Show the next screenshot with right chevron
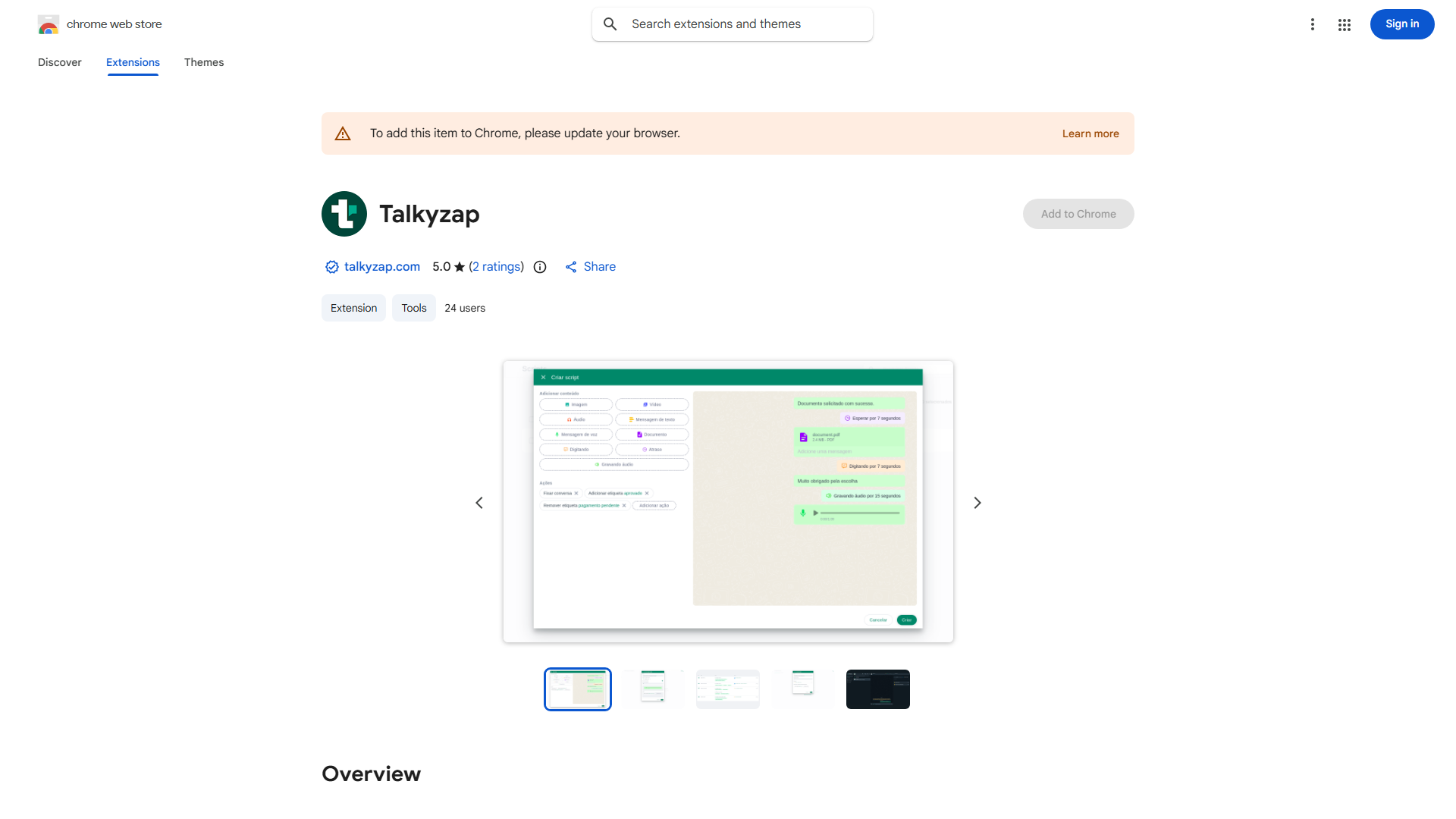1456x819 pixels. [x=977, y=502]
